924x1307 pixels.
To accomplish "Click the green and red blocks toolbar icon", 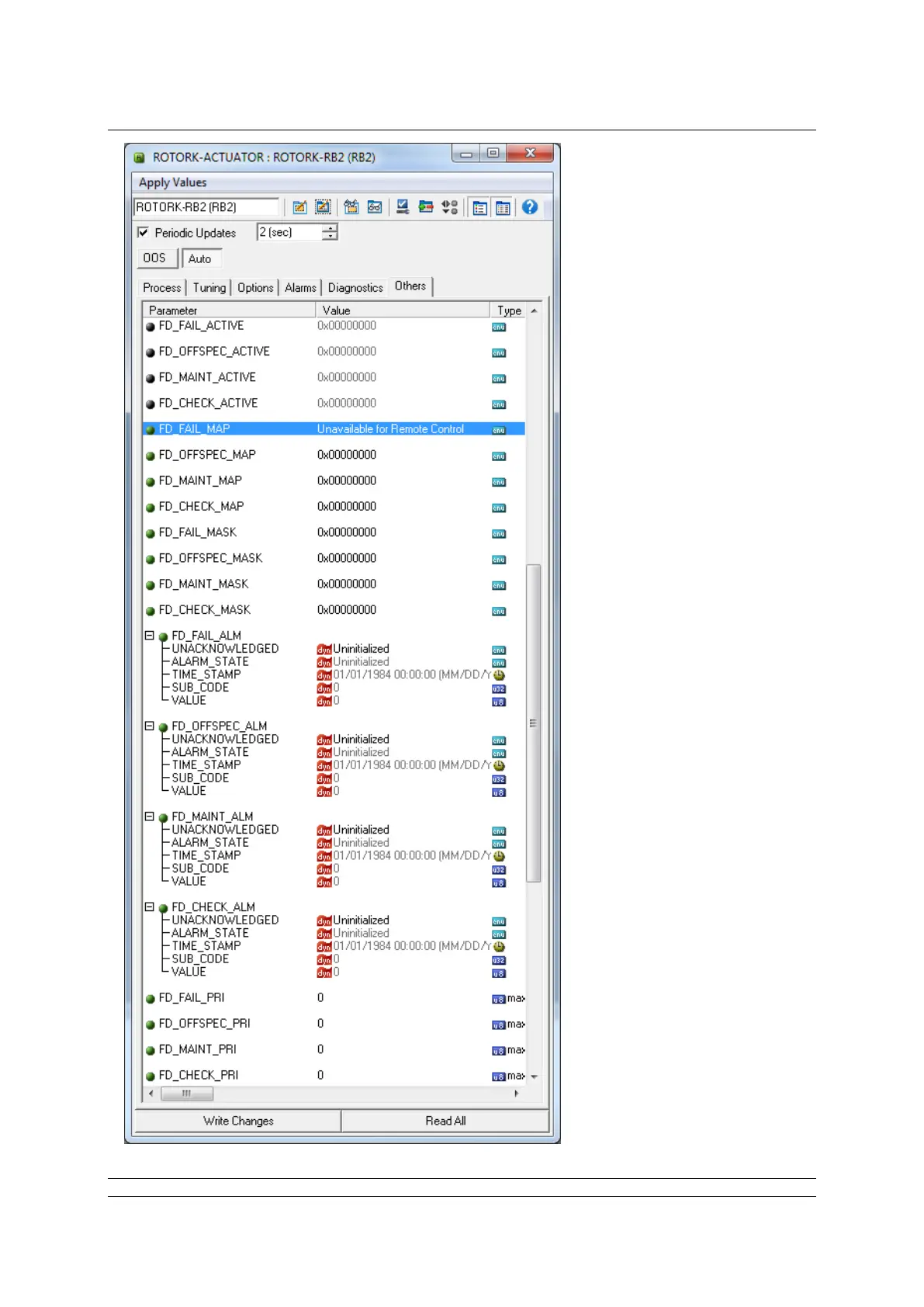I will coord(426,207).
